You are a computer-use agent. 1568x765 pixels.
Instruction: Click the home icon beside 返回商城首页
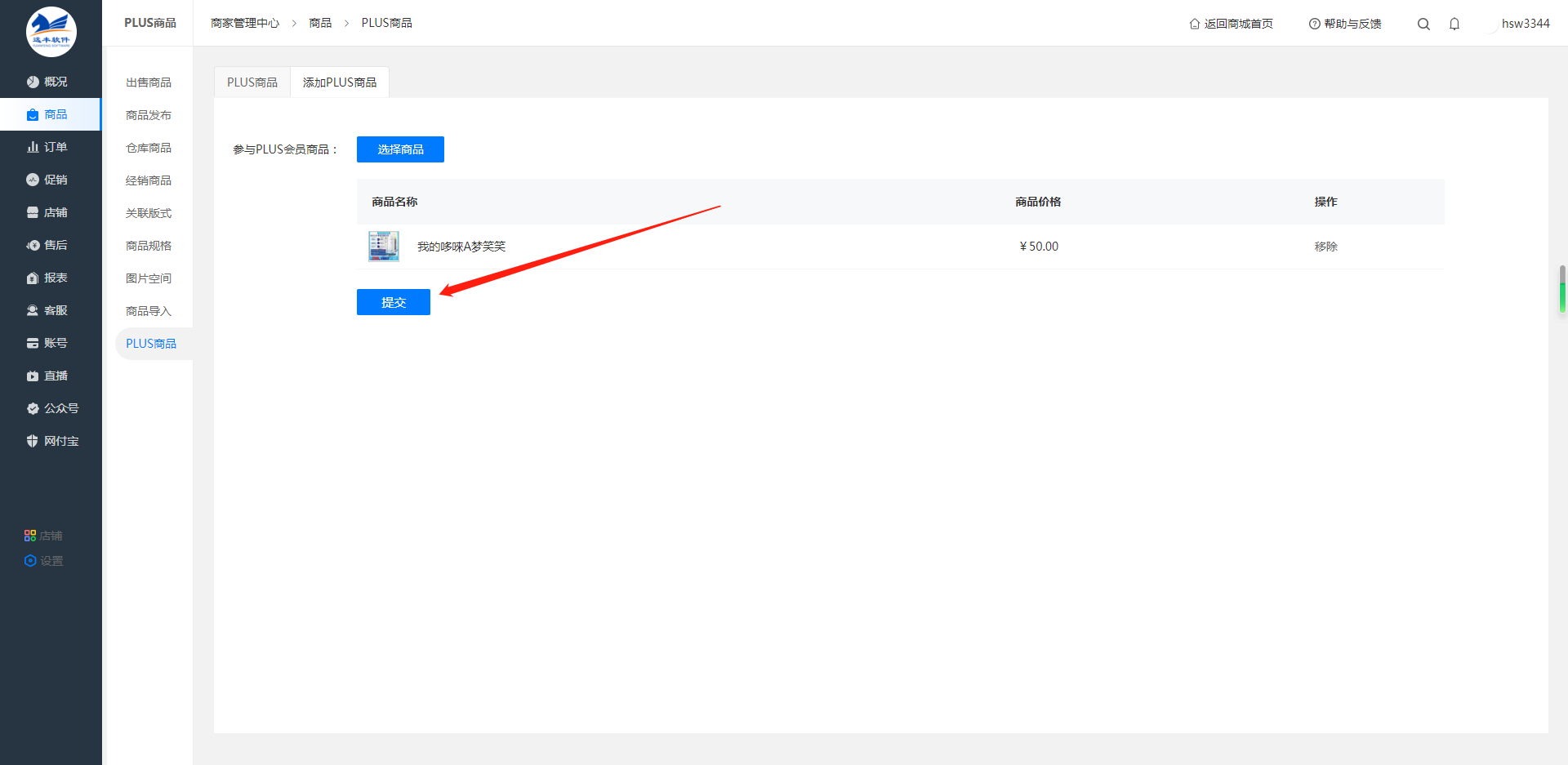tap(1195, 24)
